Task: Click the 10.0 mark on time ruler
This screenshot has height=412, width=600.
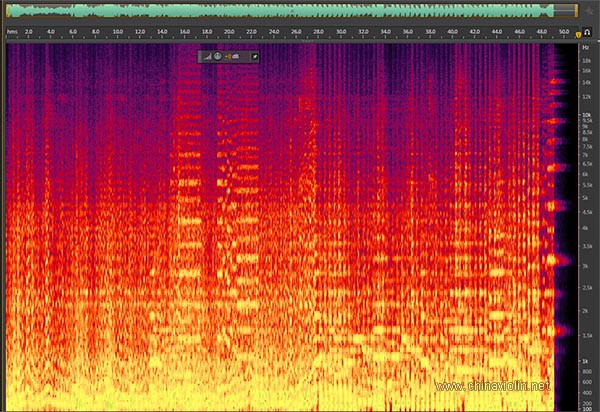Action: [118, 32]
